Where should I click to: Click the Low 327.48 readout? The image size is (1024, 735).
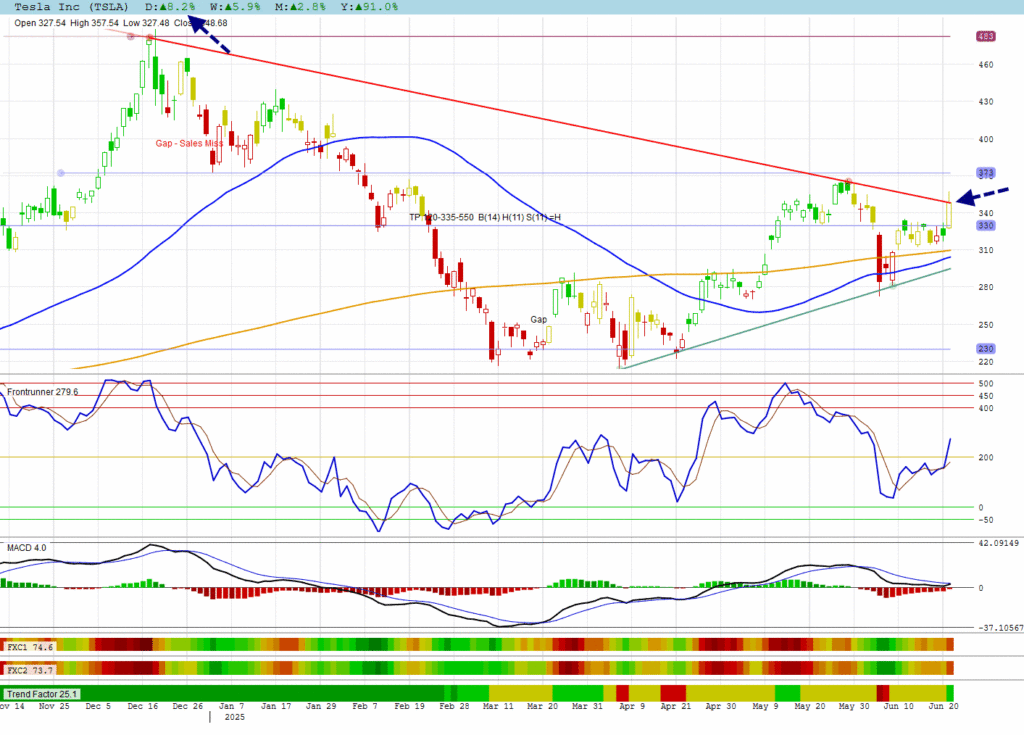coord(146,23)
